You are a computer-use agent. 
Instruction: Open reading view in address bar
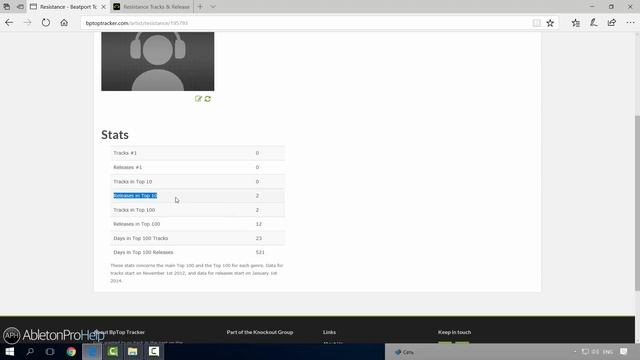click(537, 23)
